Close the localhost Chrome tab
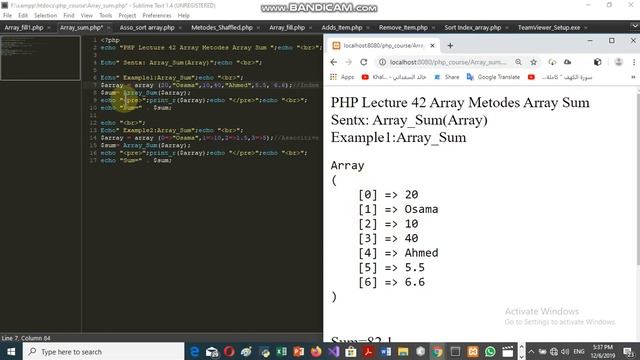Viewport: 640px width, 360px height. point(432,46)
